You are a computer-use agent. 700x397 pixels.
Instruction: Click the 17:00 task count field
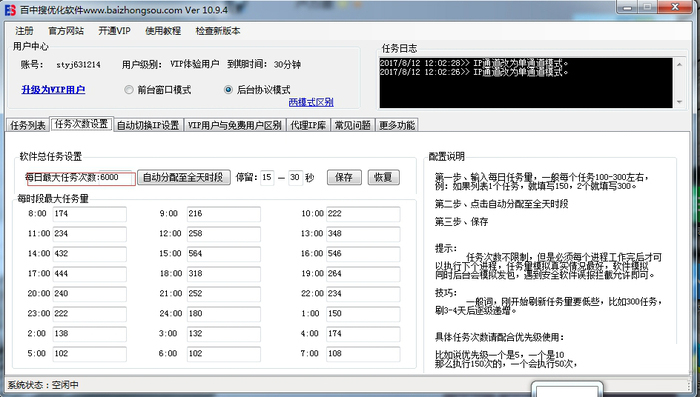(89, 274)
